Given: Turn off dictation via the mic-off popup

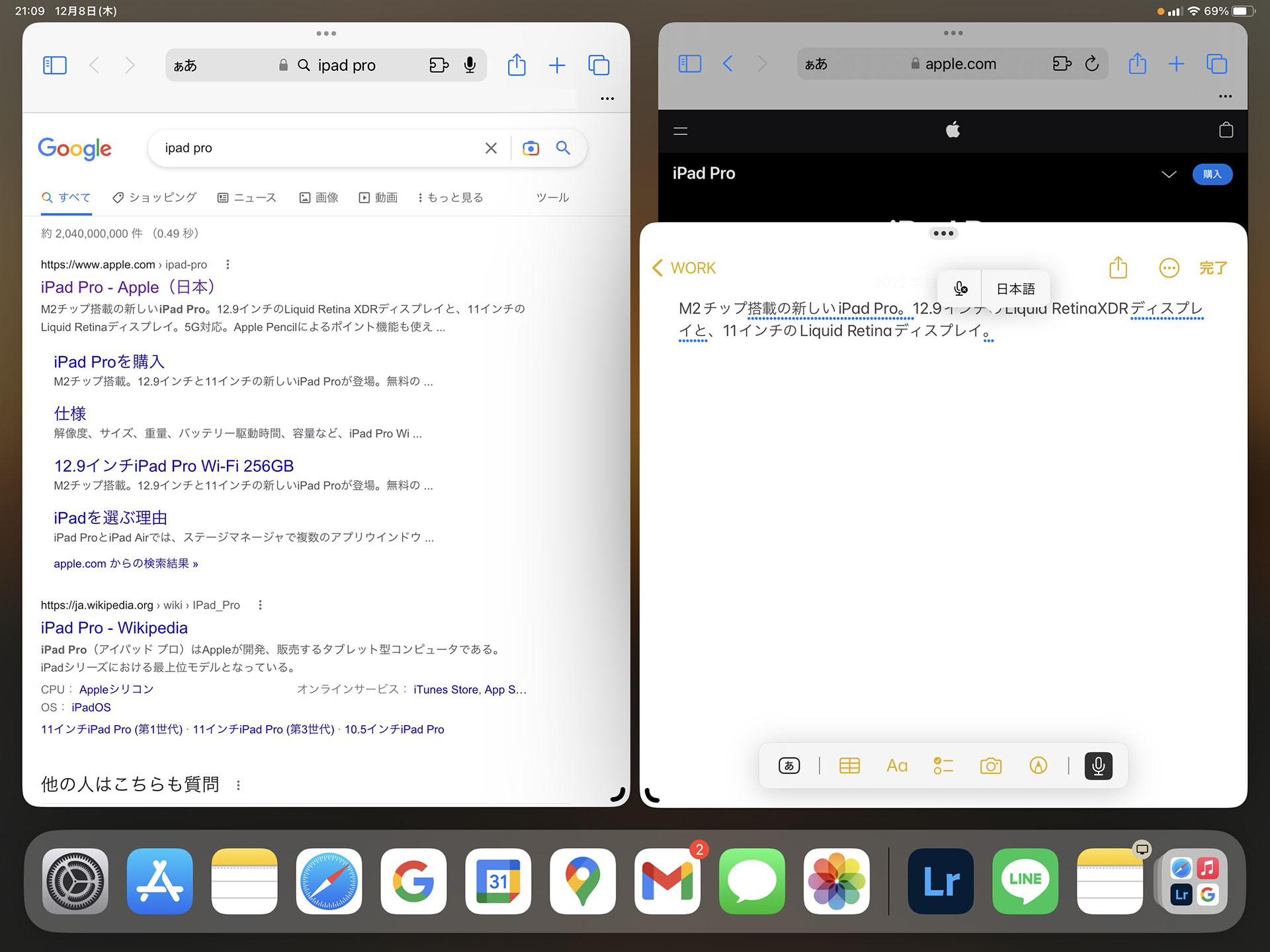Looking at the screenshot, I should [960, 288].
